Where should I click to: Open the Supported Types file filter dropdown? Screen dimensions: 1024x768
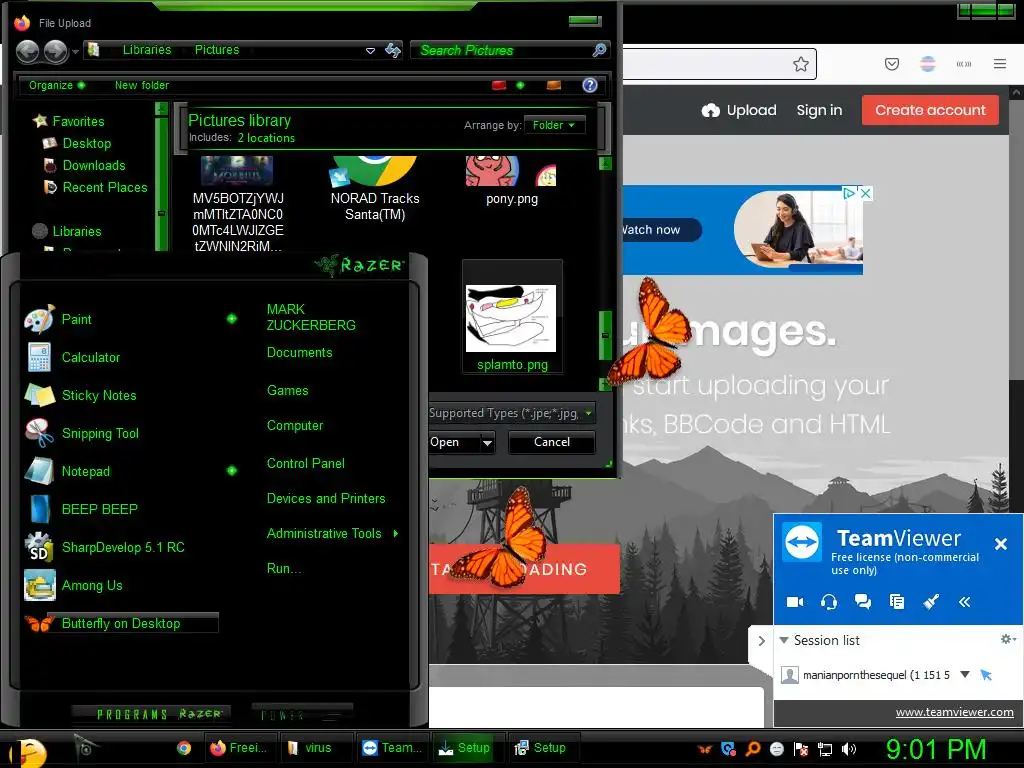coord(588,413)
